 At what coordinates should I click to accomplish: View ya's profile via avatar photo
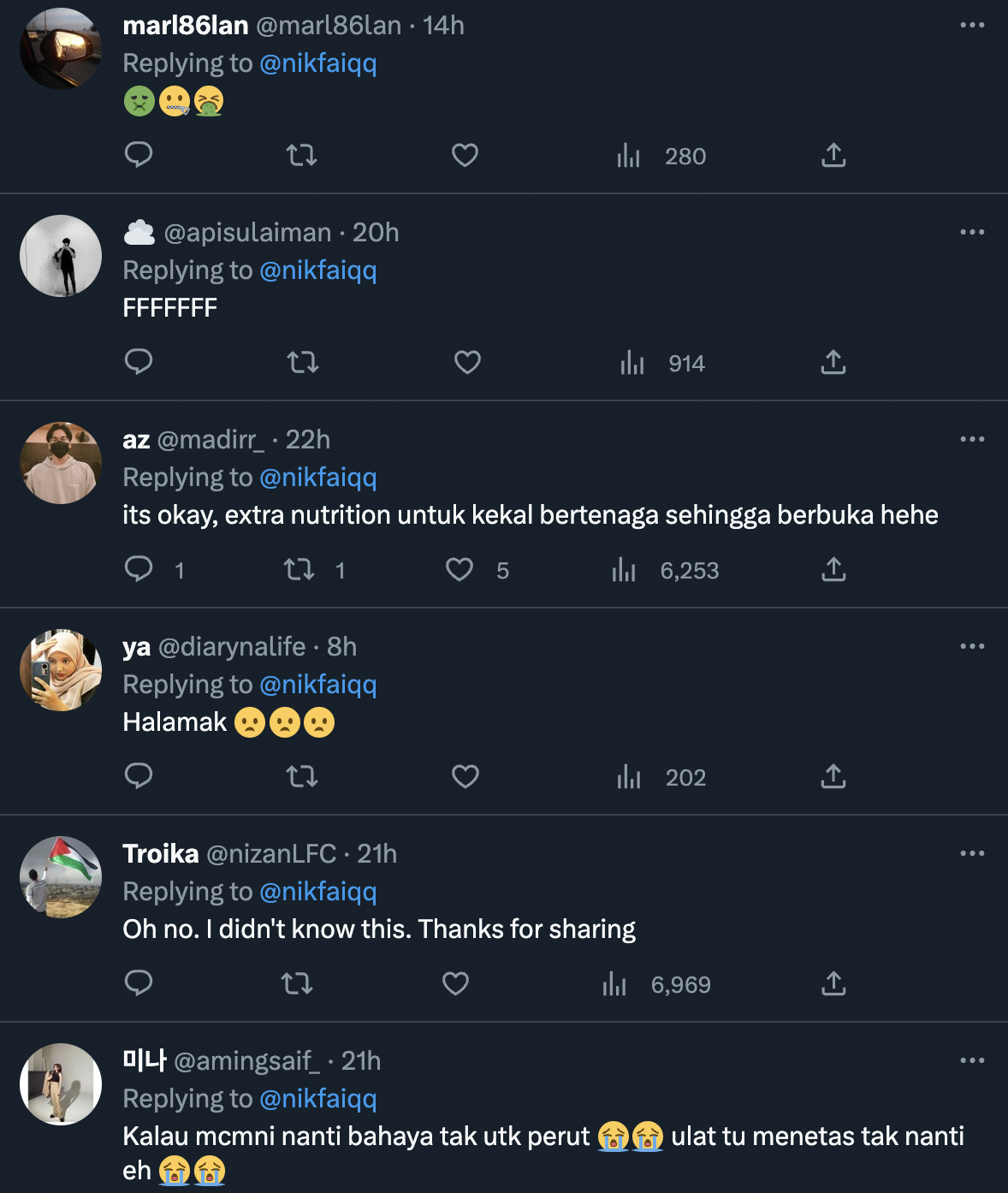(61, 670)
